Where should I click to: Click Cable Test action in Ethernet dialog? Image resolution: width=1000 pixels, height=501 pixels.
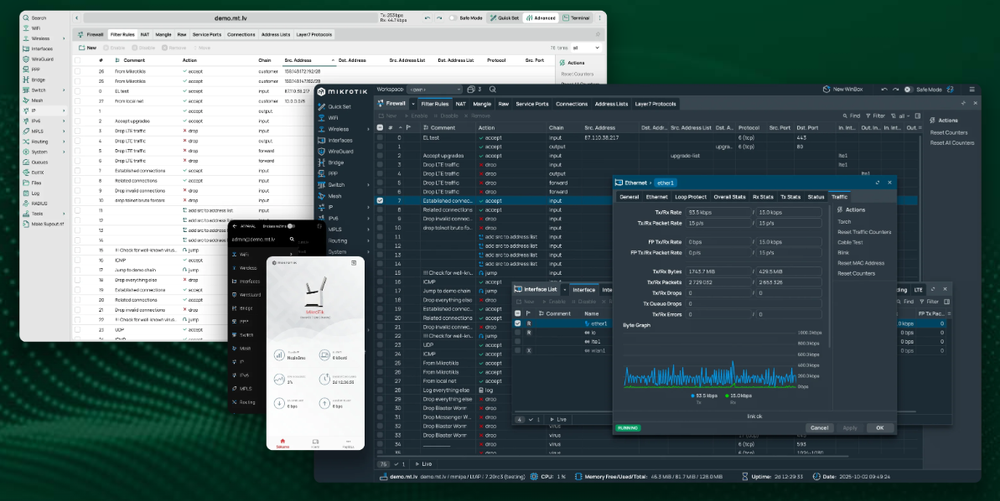(x=850, y=242)
